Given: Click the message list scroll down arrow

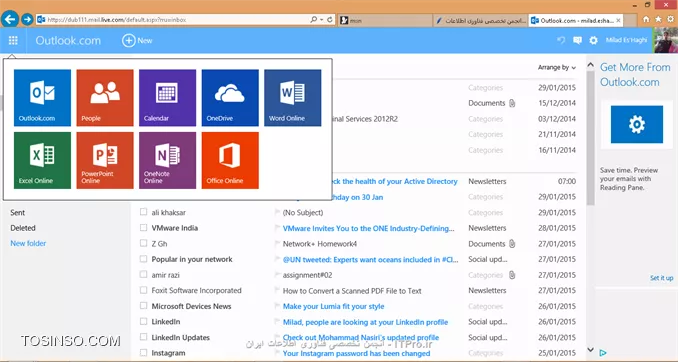Looking at the screenshot, I should 590,349.
